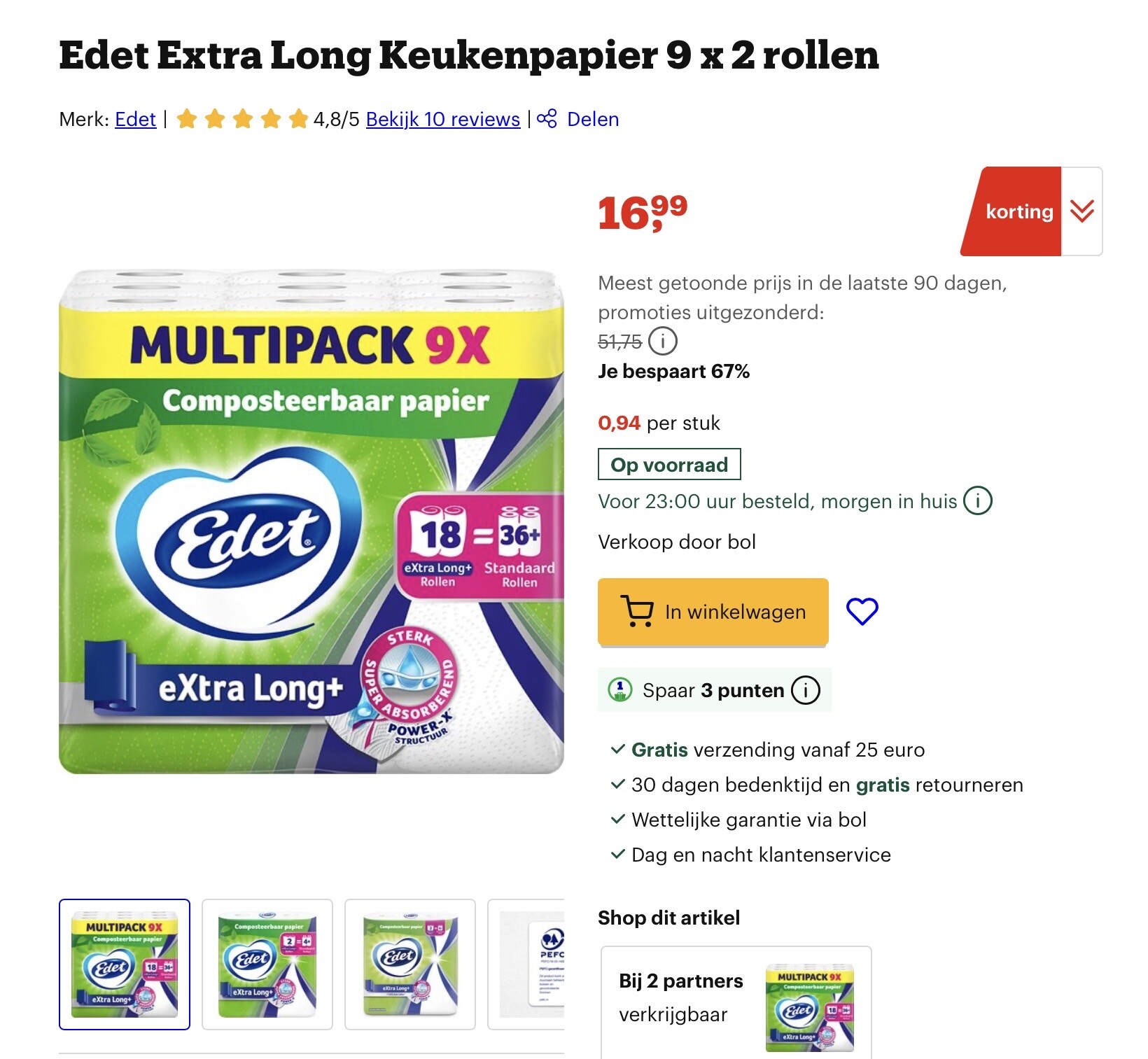
Task: Open delivery info icon after morgen in huis
Action: 977,501
